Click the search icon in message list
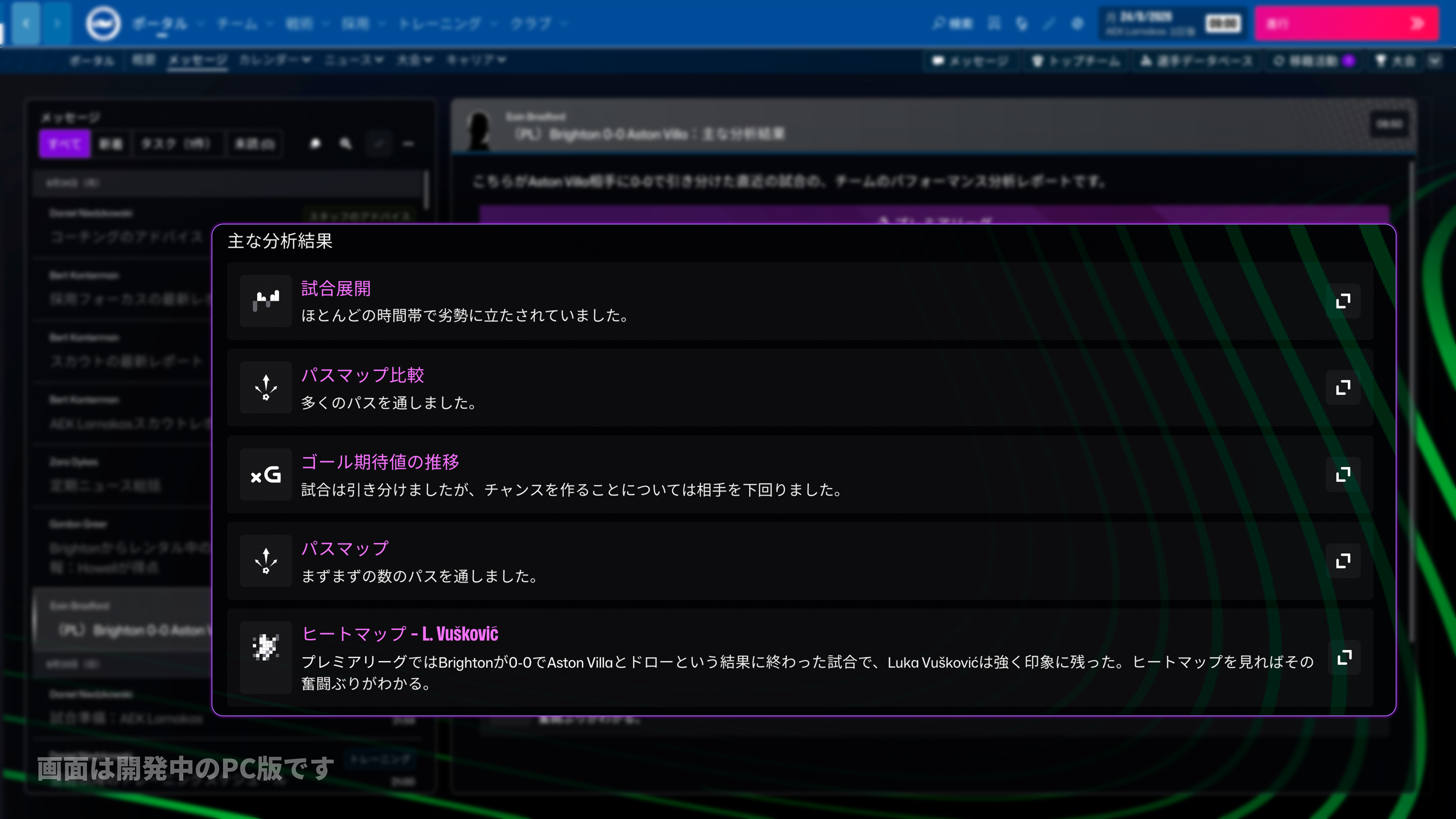Image resolution: width=1456 pixels, height=819 pixels. click(x=346, y=144)
